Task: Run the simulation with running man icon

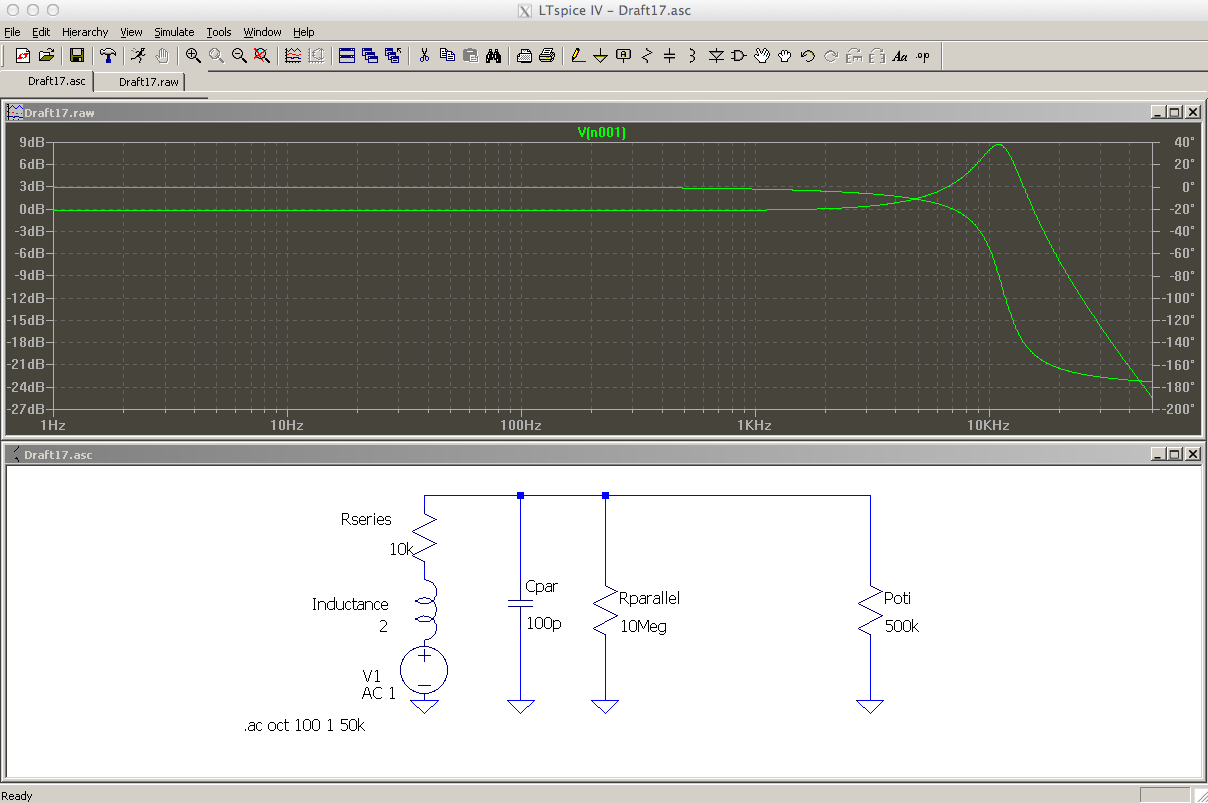Action: coord(138,56)
